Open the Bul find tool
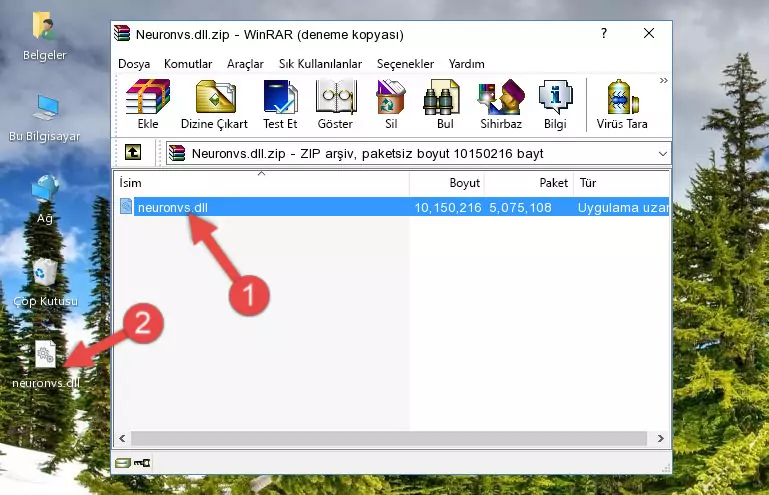Image resolution: width=769 pixels, height=495 pixels. (x=444, y=104)
